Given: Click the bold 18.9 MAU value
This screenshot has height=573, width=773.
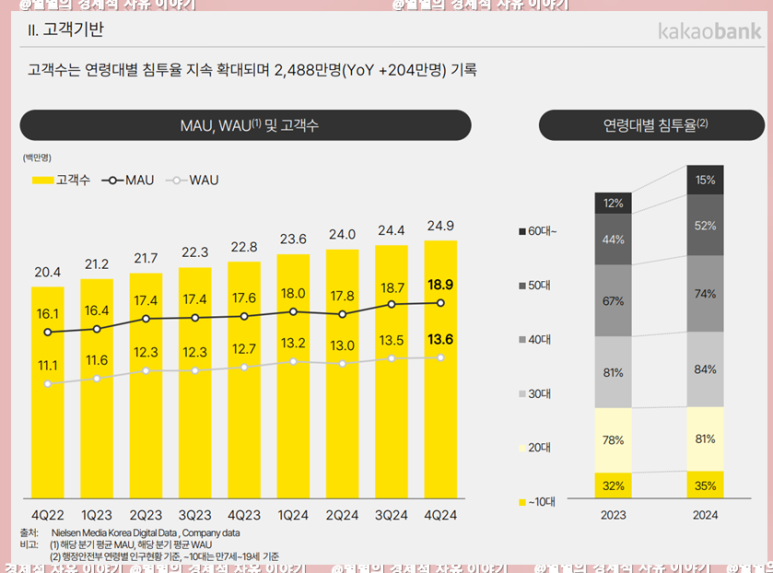Looking at the screenshot, I should point(441,285).
